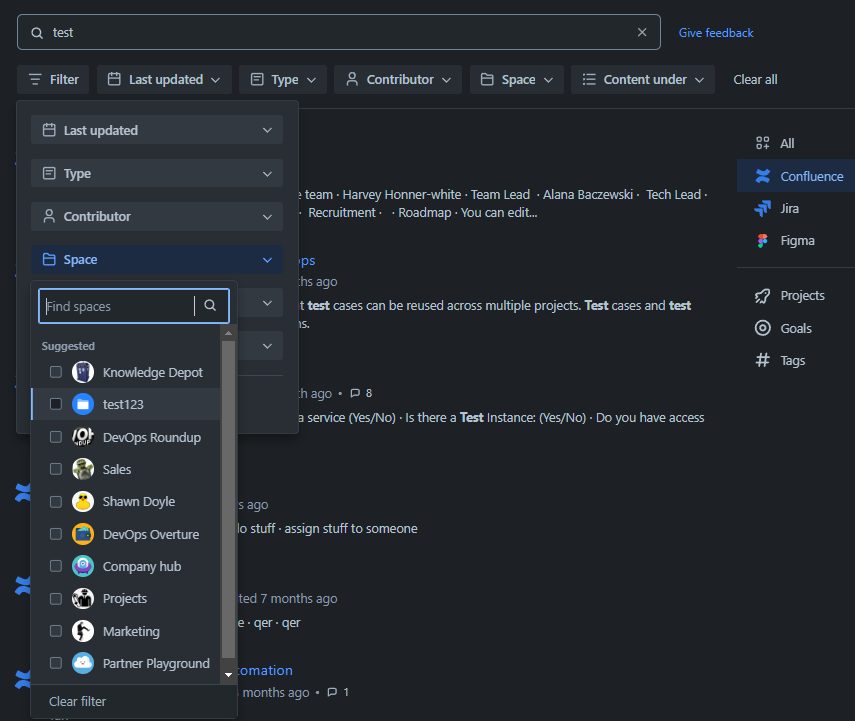Open the Type dropdown in the top filter bar
Image resolution: width=855 pixels, height=721 pixels.
point(282,80)
